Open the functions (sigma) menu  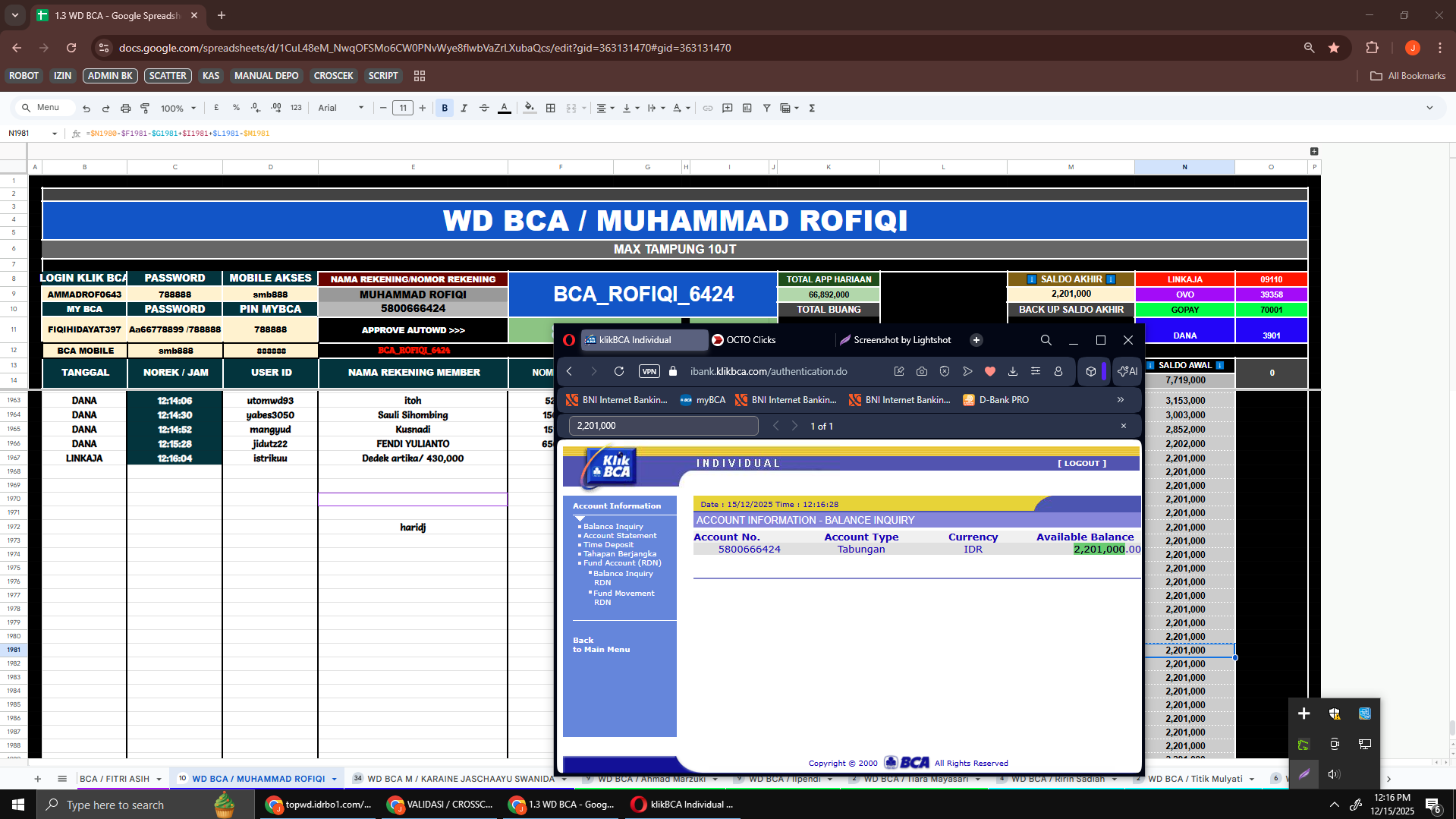pyautogui.click(x=812, y=108)
